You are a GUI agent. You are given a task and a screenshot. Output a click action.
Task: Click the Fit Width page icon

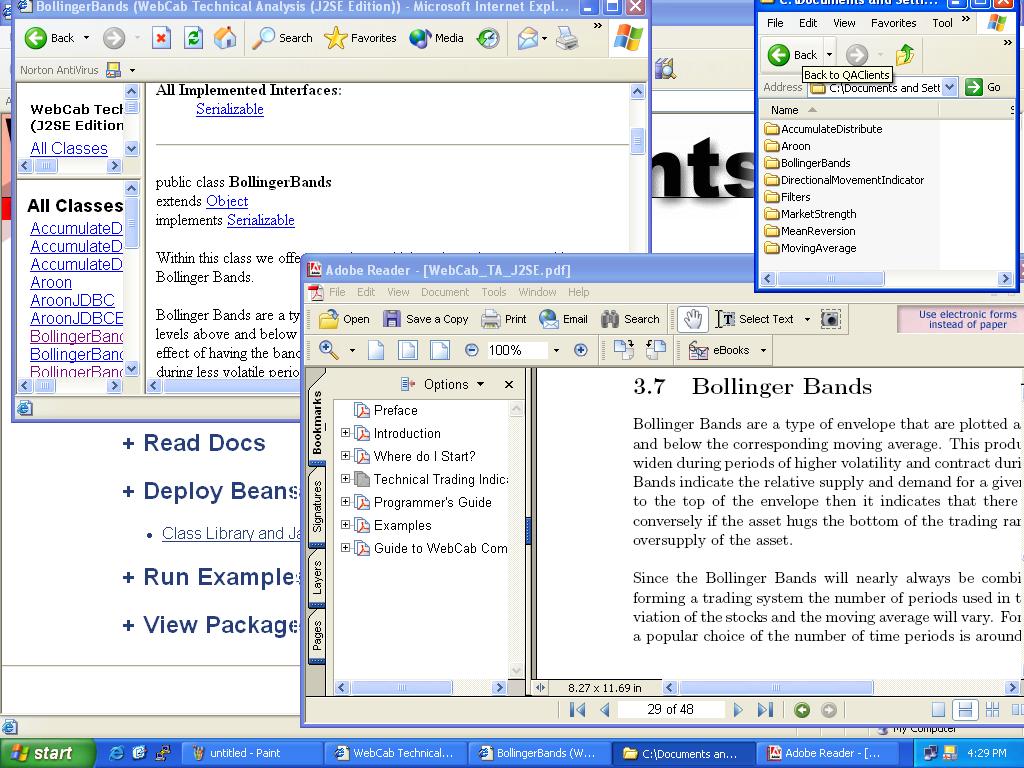440,350
